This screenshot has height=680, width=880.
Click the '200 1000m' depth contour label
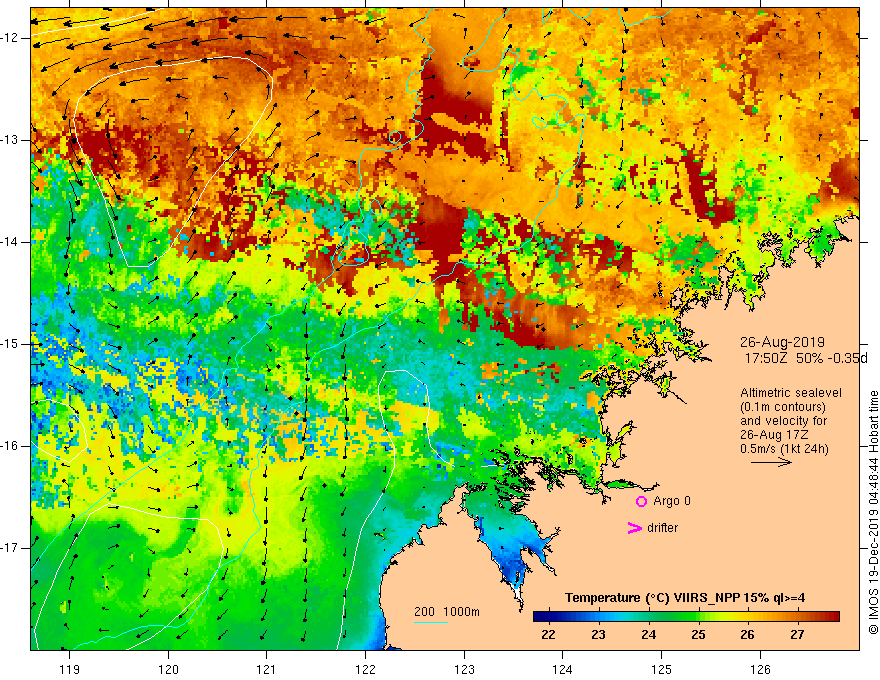(447, 612)
